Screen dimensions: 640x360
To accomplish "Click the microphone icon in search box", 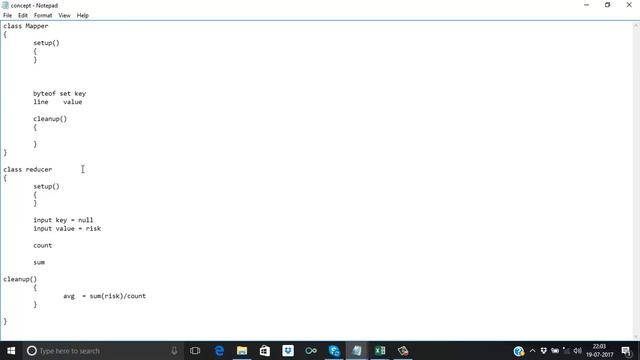I will (x=174, y=351).
